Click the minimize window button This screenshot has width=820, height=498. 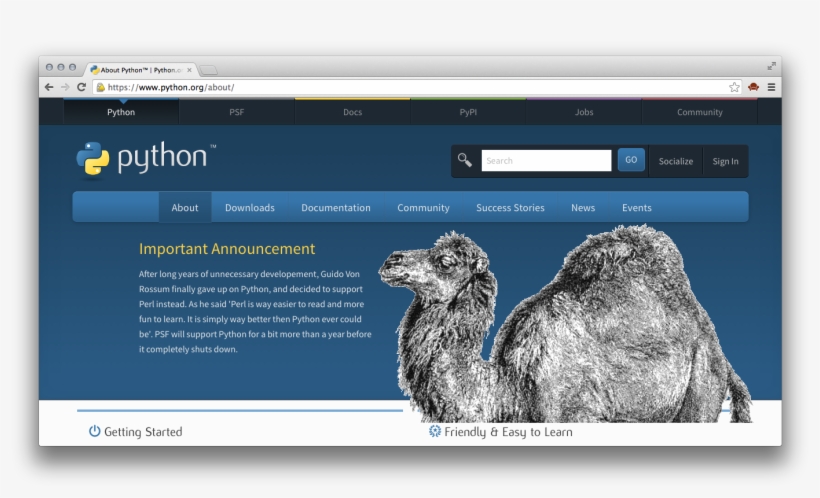61,67
